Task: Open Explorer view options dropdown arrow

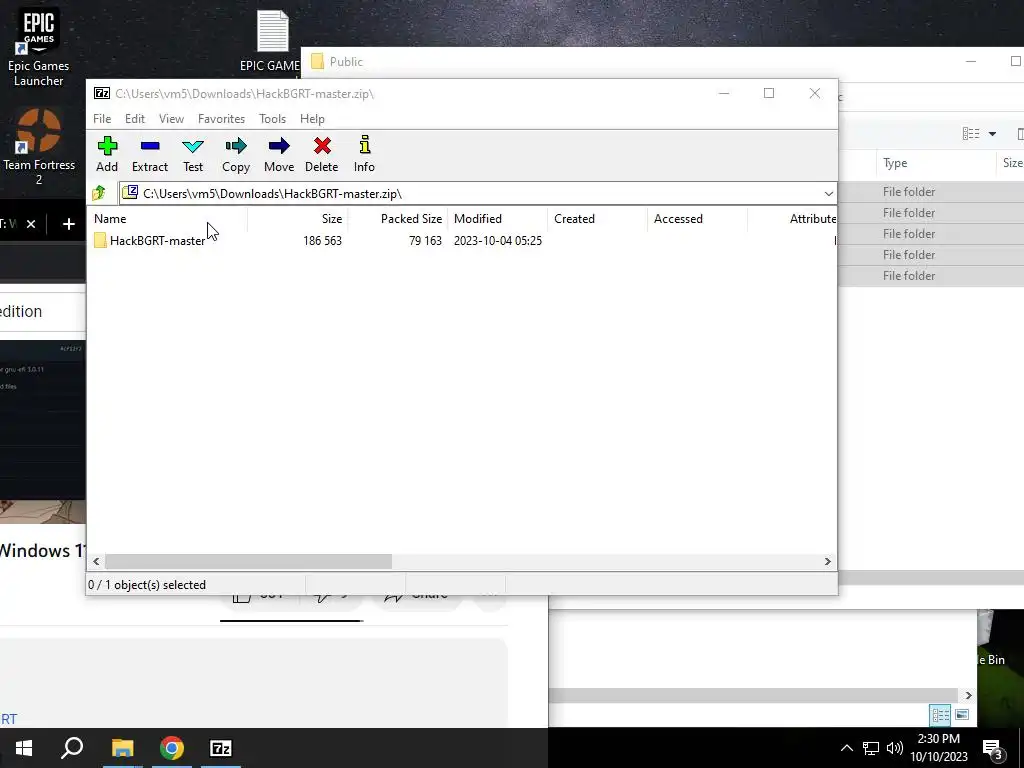Action: click(992, 134)
